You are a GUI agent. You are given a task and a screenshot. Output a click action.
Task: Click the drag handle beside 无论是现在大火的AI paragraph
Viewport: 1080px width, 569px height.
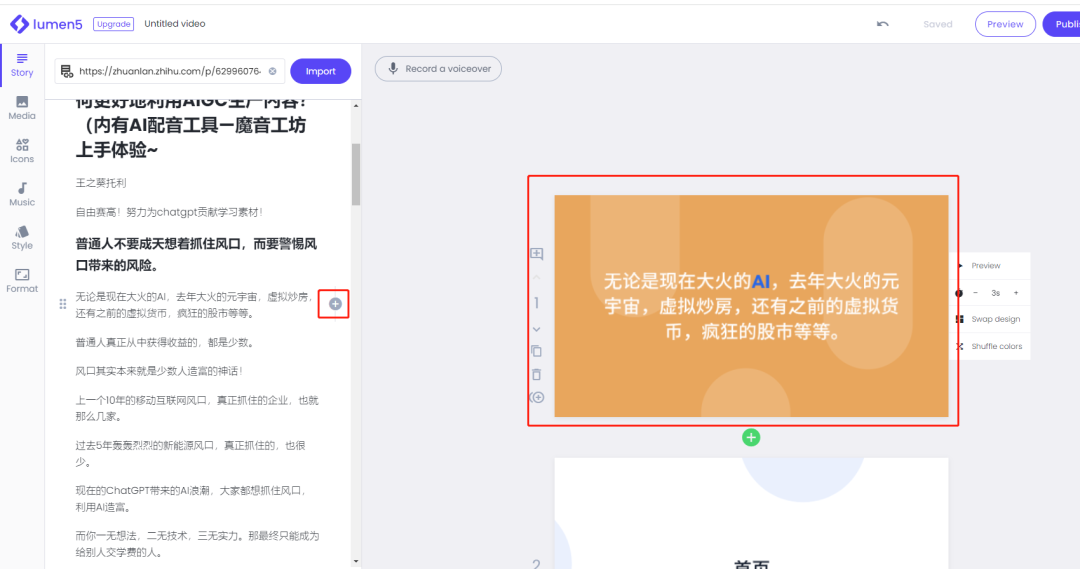[x=63, y=304]
